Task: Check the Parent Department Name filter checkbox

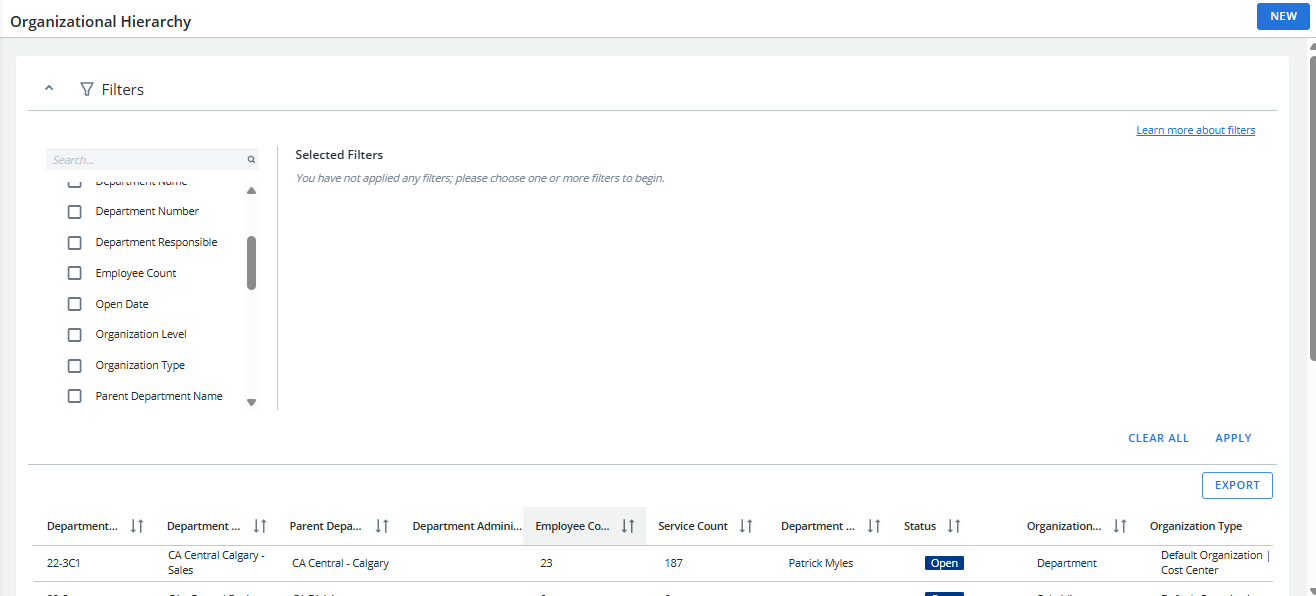Action: pos(74,397)
